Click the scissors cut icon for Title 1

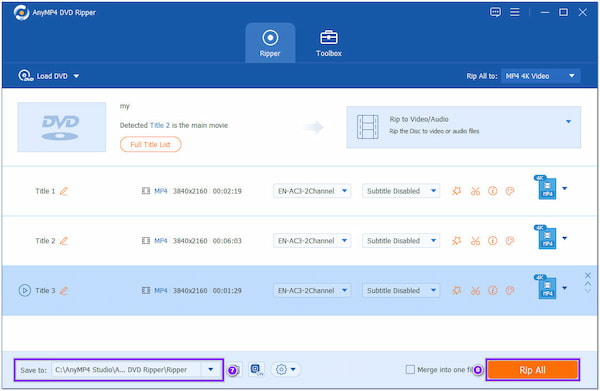475,191
